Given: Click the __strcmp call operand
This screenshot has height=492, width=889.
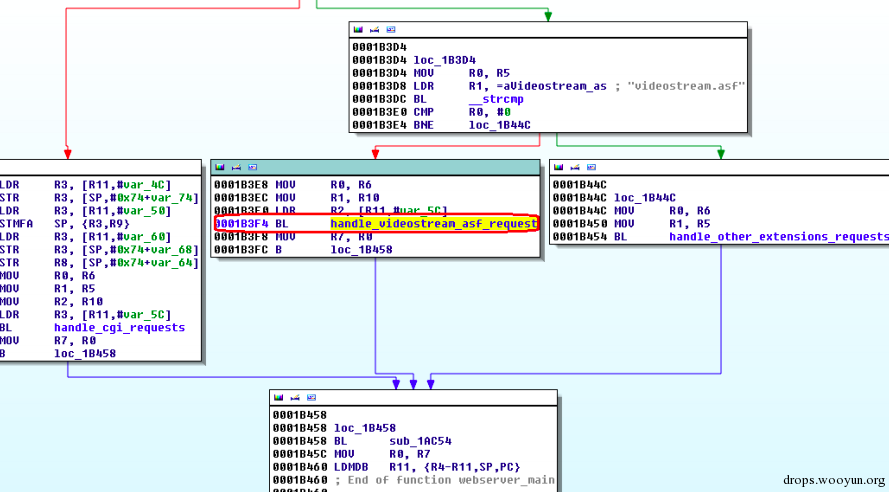Looking at the screenshot, I should [x=496, y=99].
